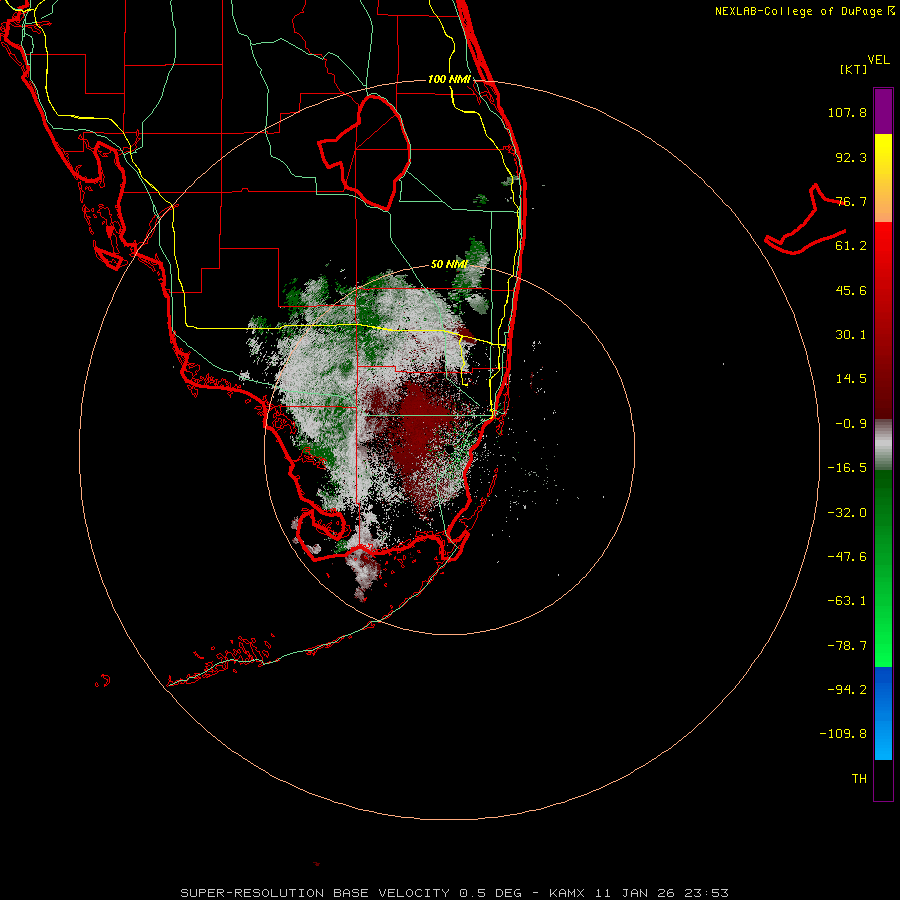This screenshot has height=900, width=900.
Task: Pick the blue segment of the color bar
Action: pyautogui.click(x=883, y=713)
